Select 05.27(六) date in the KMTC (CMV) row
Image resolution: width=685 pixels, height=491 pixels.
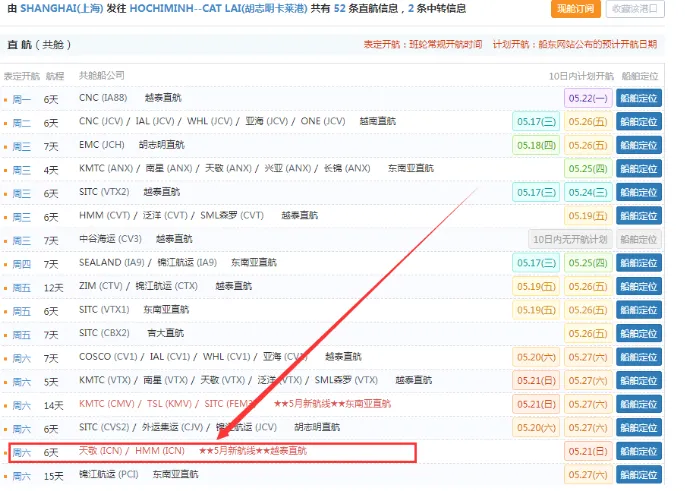point(588,405)
